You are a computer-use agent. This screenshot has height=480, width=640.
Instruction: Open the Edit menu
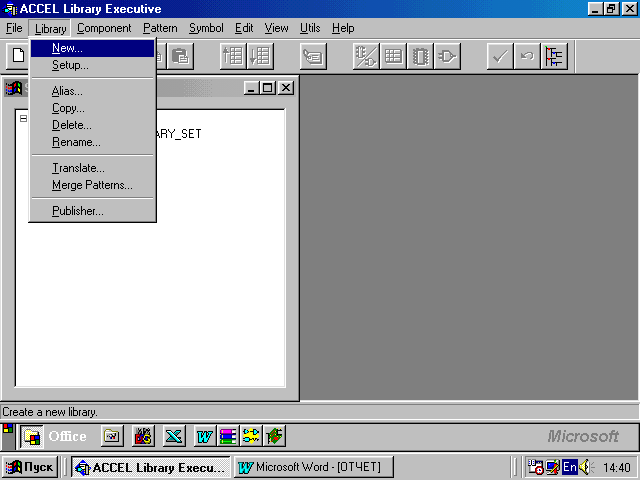tap(244, 28)
